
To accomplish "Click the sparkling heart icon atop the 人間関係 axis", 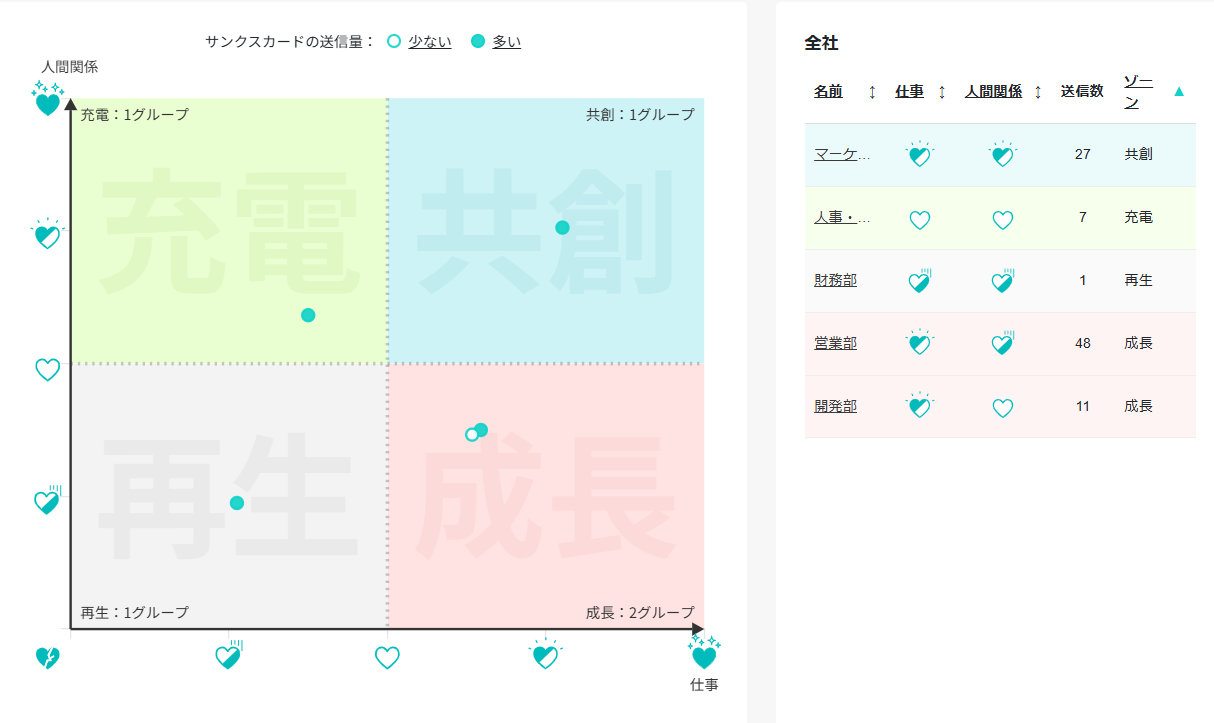I will 47,100.
